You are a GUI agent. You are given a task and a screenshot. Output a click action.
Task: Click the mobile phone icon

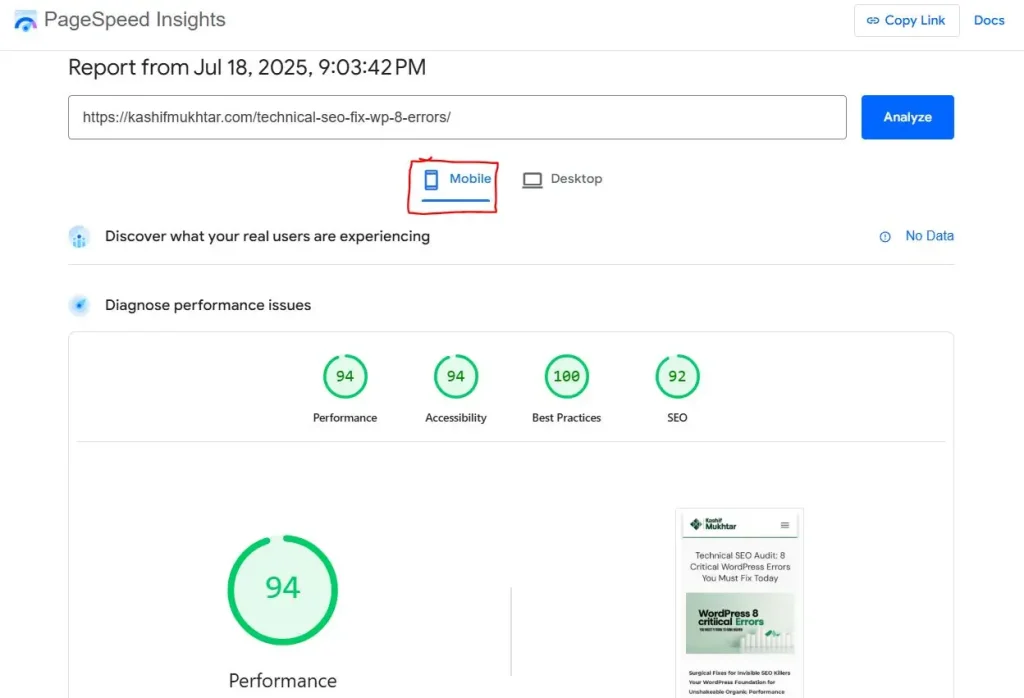431,180
